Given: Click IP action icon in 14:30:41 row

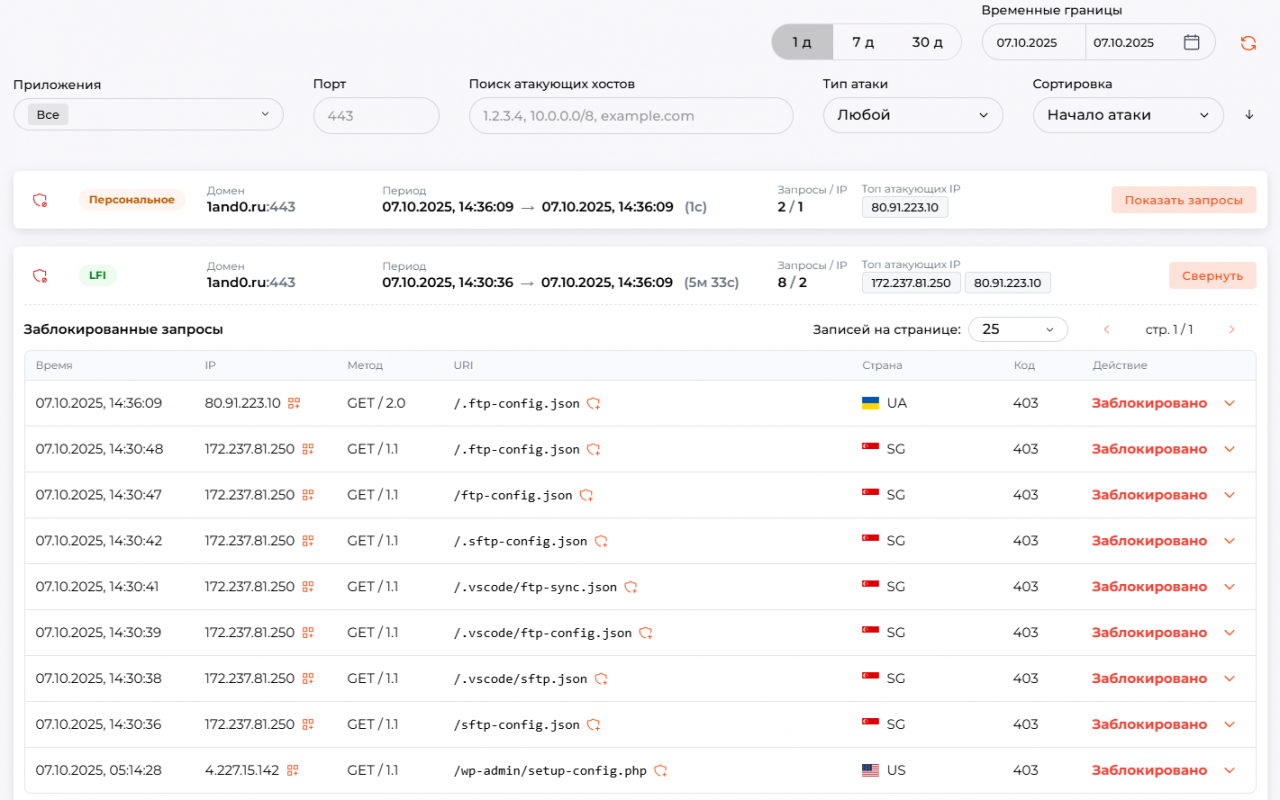Looking at the screenshot, I should pyautogui.click(x=308, y=587).
